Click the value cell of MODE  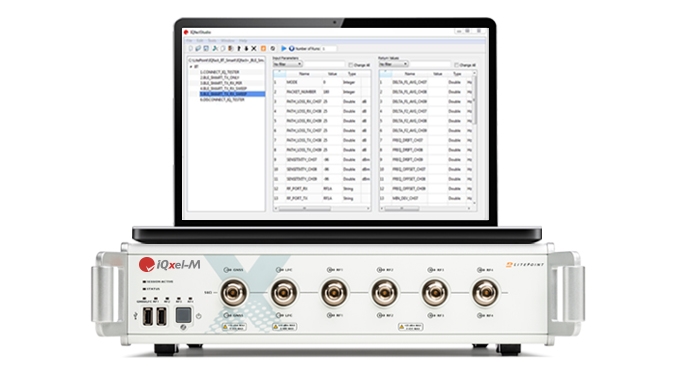332,82
